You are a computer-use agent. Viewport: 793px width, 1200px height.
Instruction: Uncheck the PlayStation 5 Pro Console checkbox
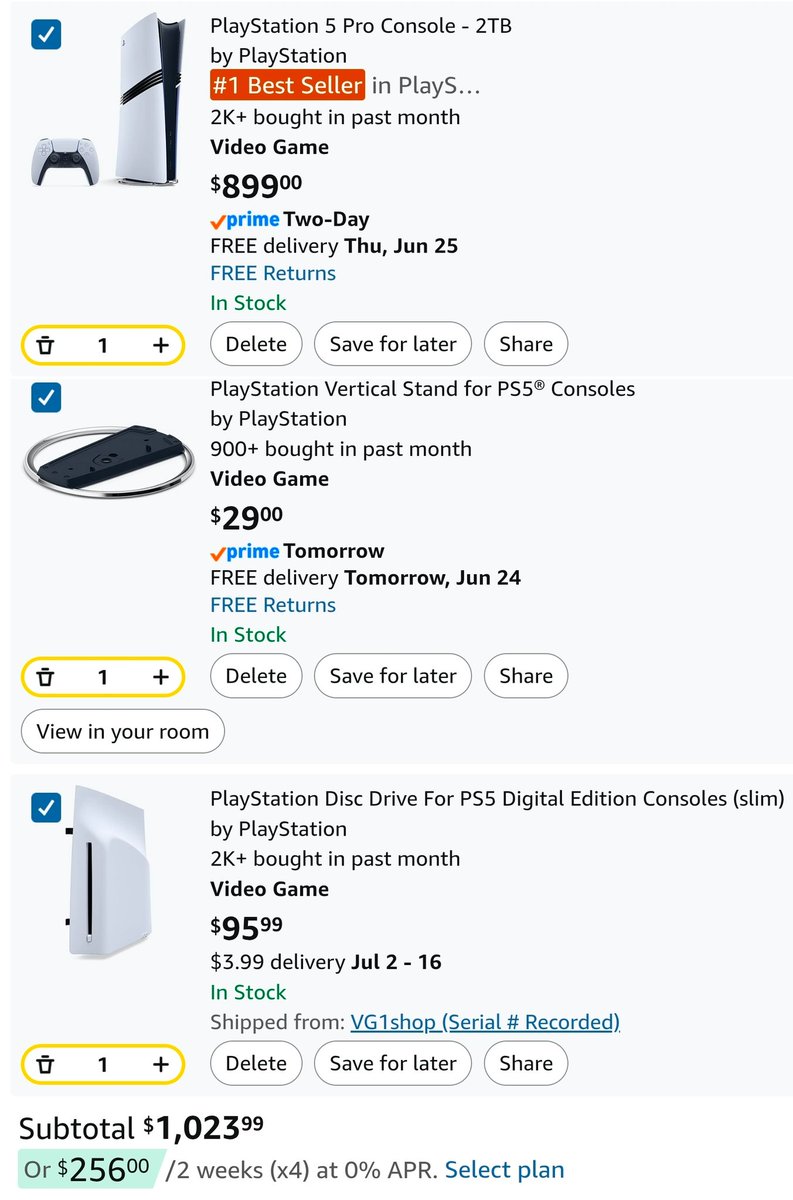[x=46, y=35]
